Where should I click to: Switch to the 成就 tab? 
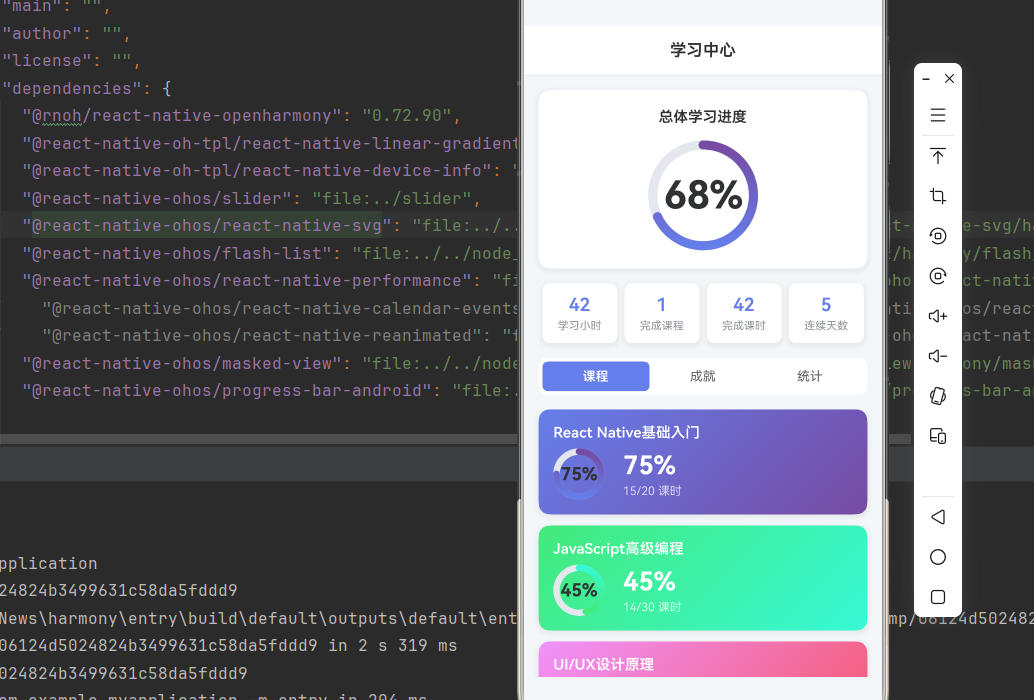click(x=702, y=376)
